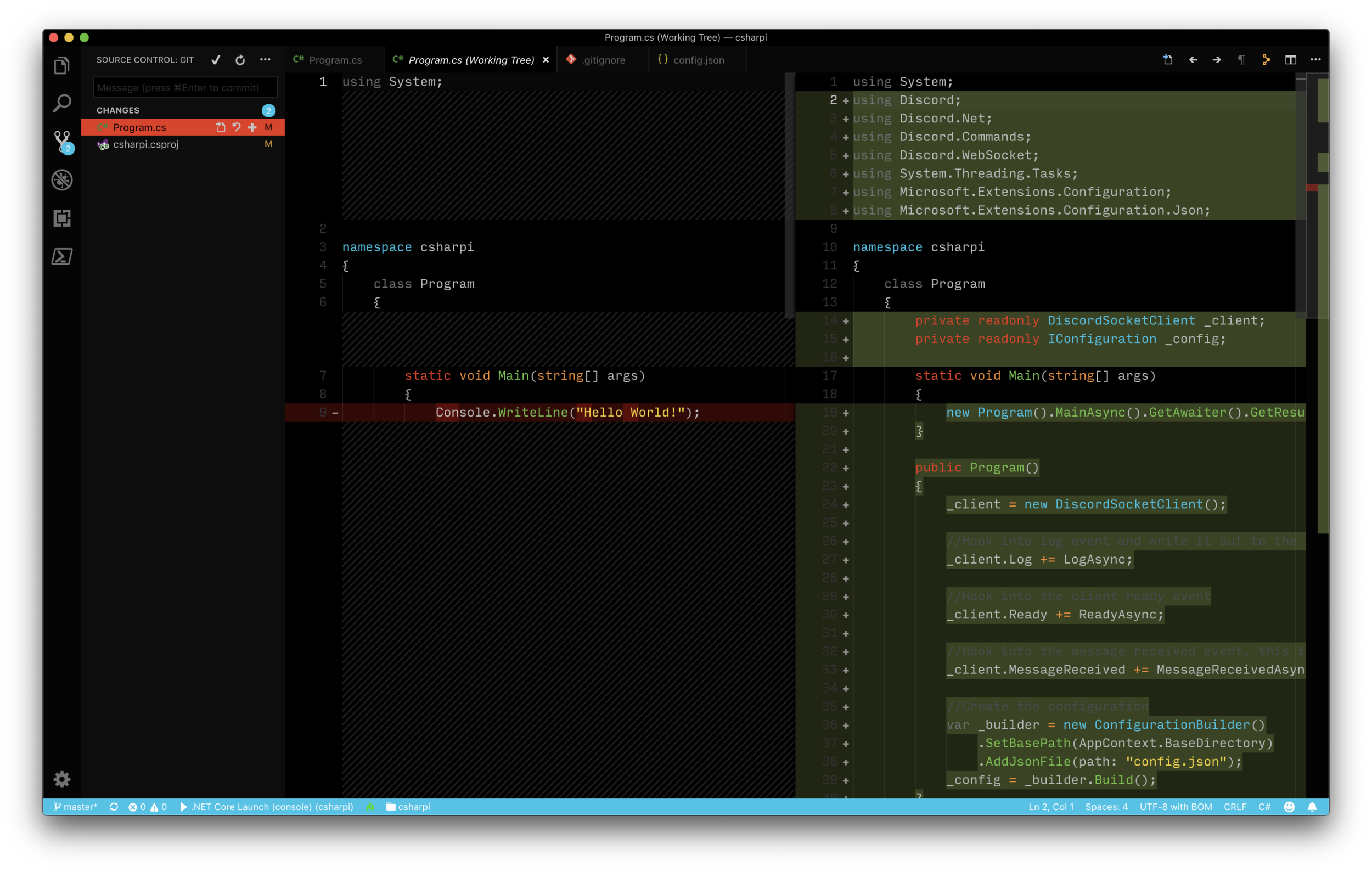Stage changes for Program.cs with plus icon
Image resolution: width=1372 pixels, height=872 pixels.
click(x=252, y=127)
